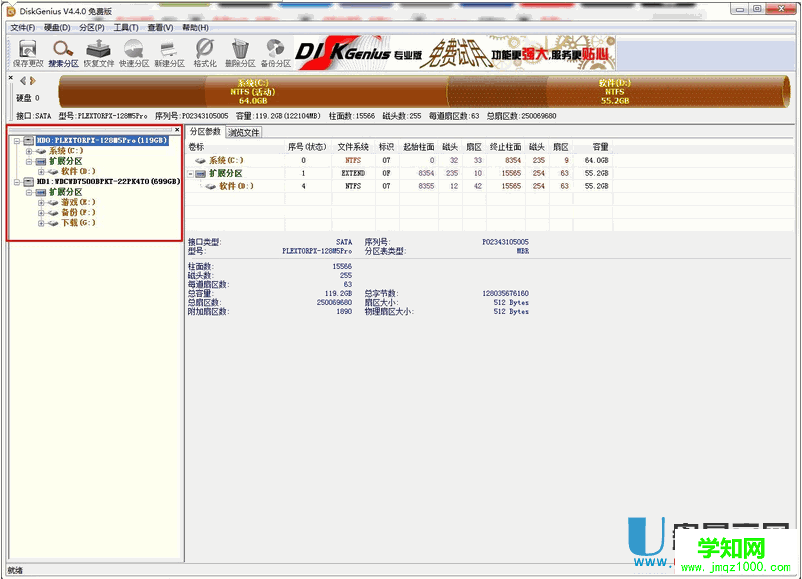Click the 恢复文件 recover files icon
This screenshot has height=579, width=802.
click(99, 53)
